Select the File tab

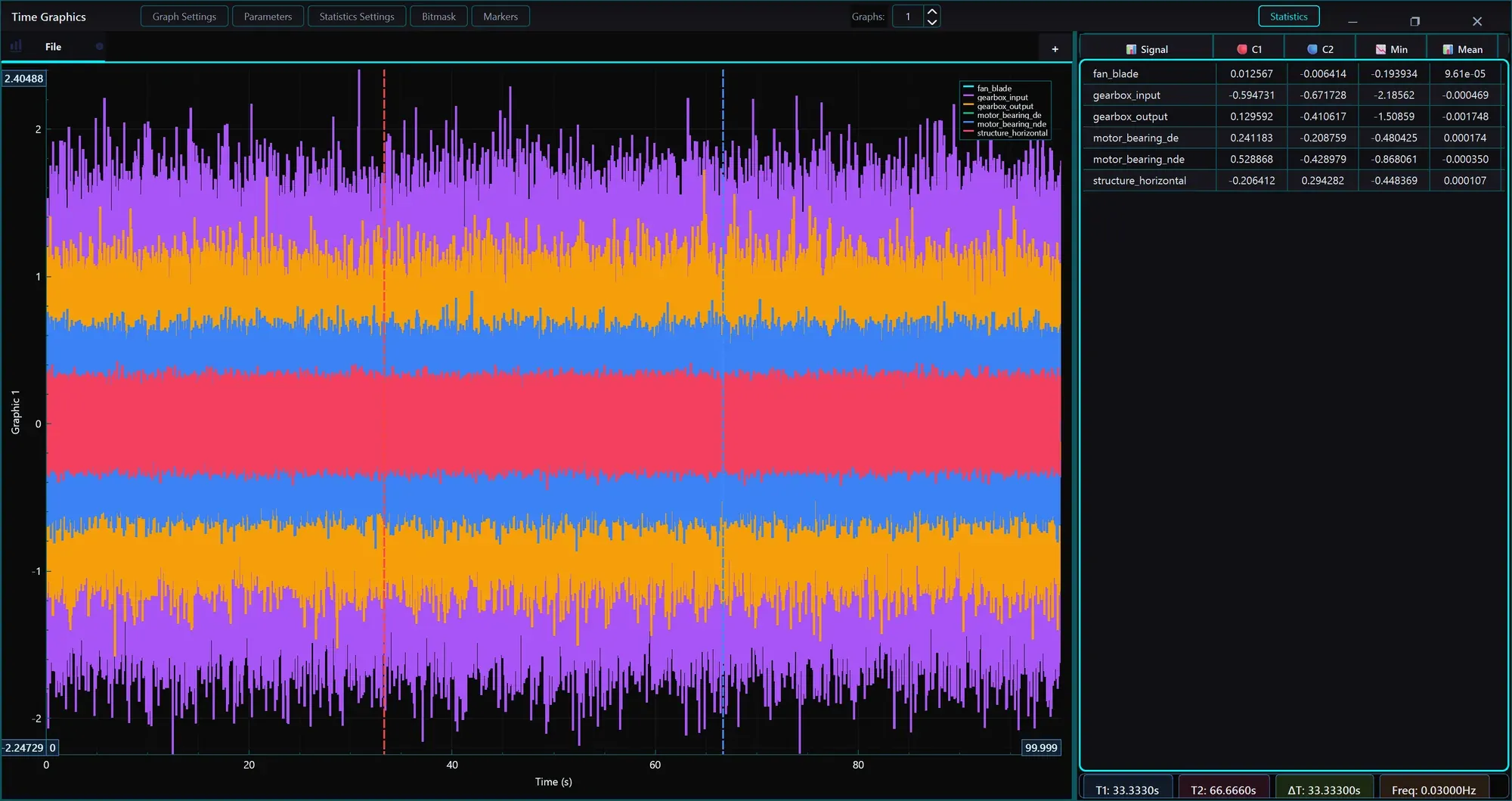(x=53, y=47)
